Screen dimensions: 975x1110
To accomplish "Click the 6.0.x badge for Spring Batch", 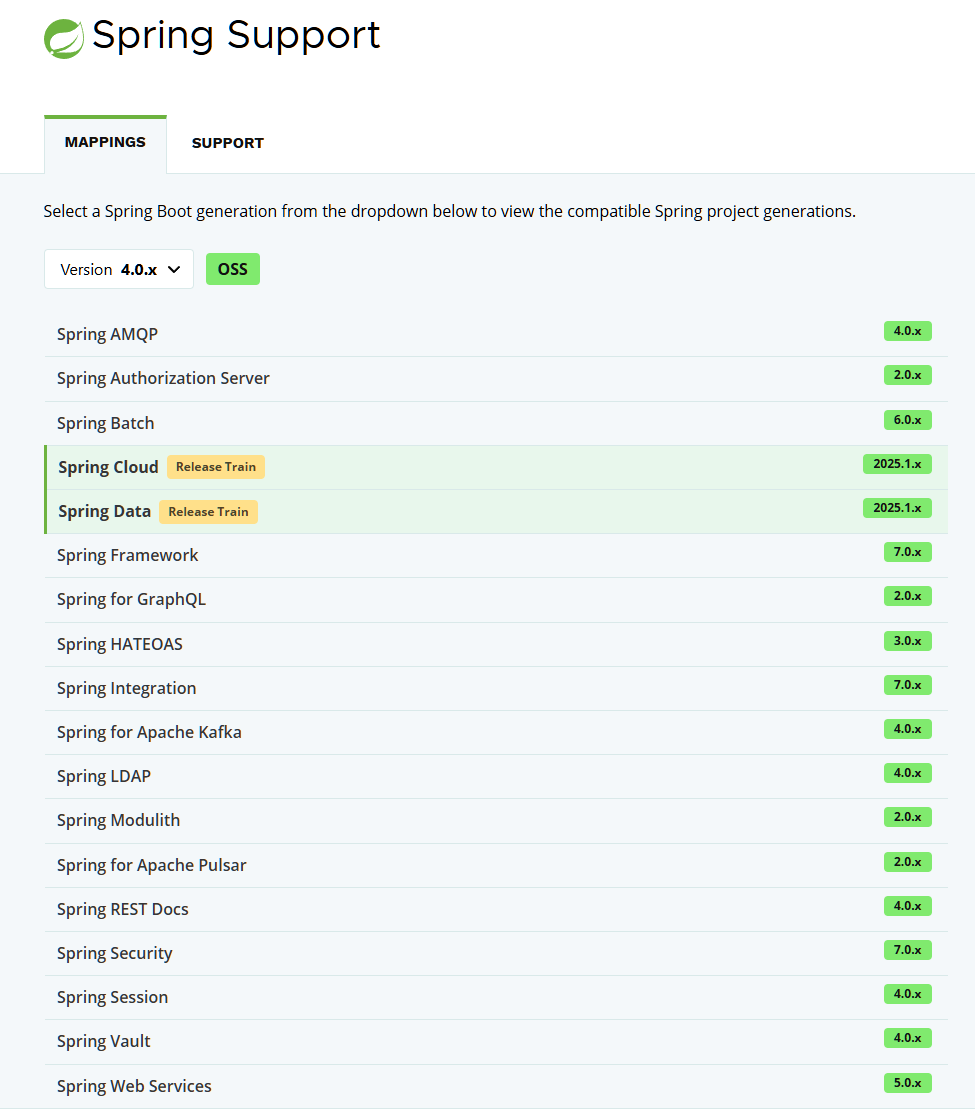I will (x=907, y=420).
